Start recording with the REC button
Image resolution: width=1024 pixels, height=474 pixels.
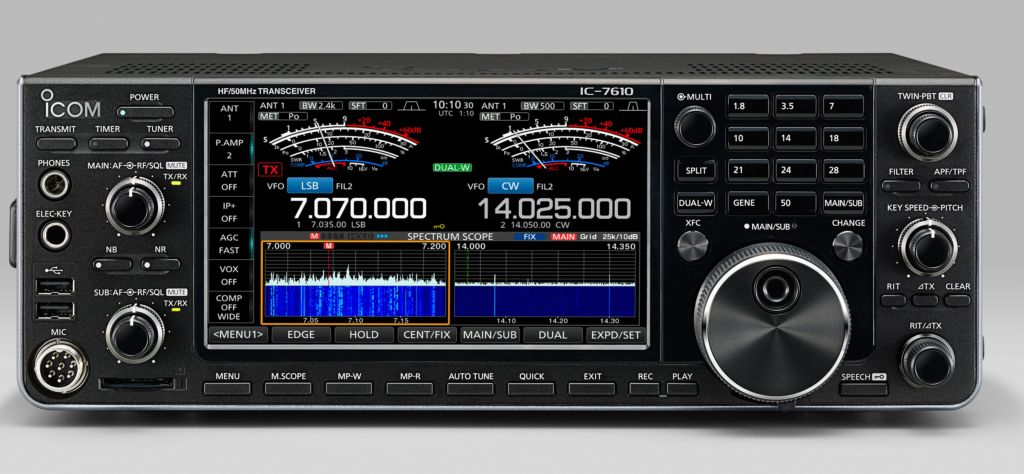point(645,388)
